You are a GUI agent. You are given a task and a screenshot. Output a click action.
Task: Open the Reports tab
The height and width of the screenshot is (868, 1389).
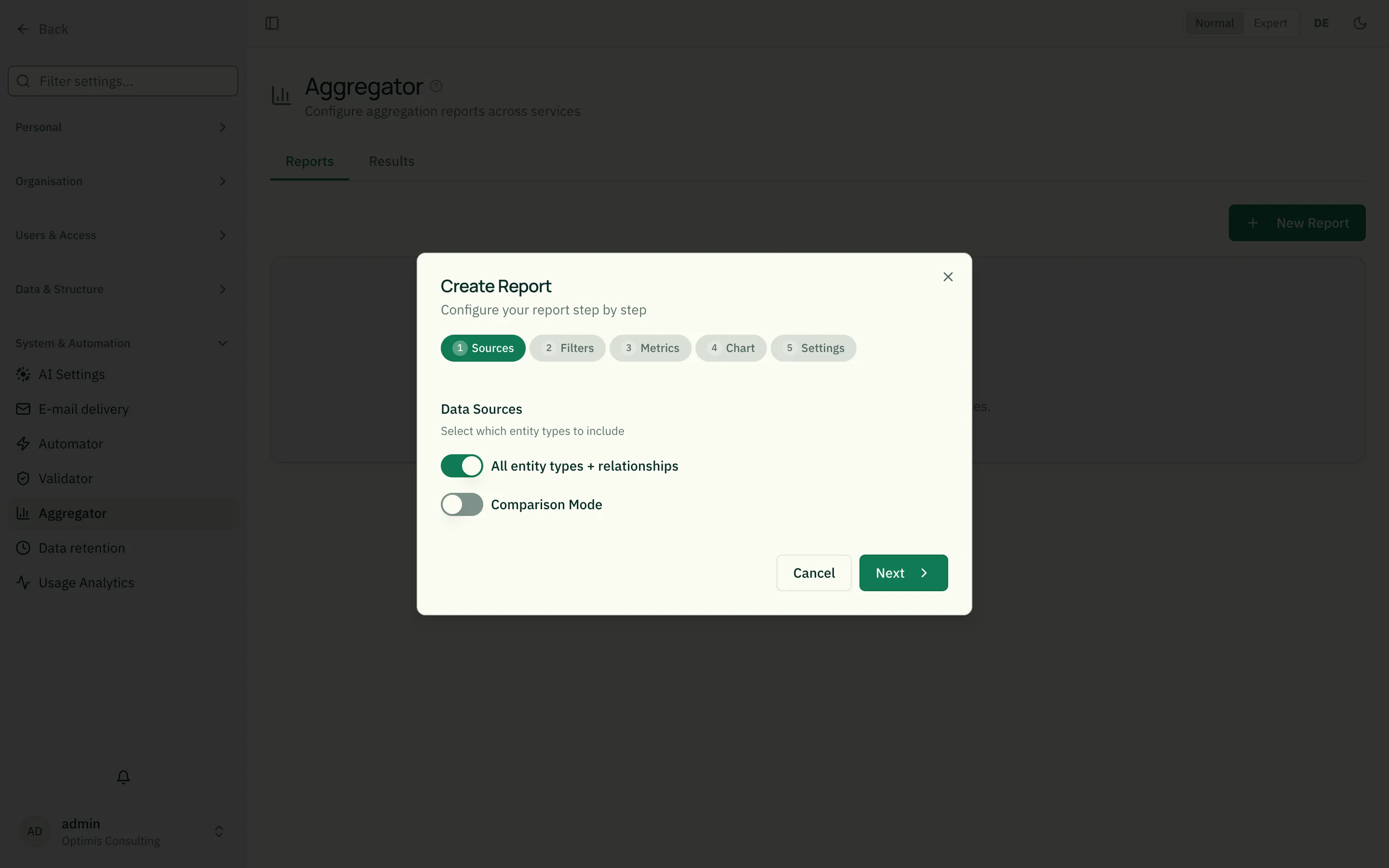click(309, 162)
